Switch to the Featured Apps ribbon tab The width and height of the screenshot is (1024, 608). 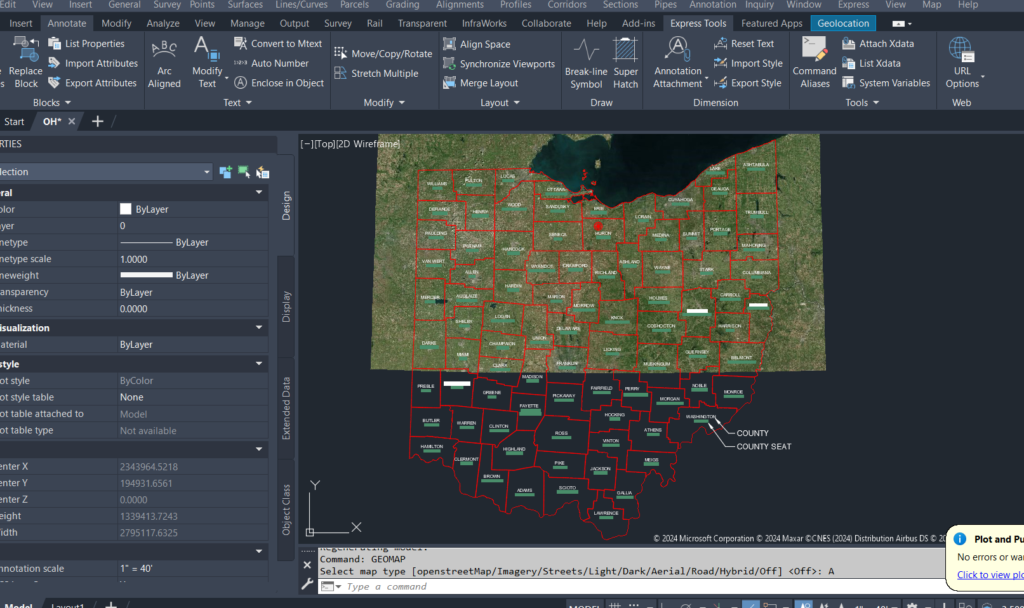(771, 22)
